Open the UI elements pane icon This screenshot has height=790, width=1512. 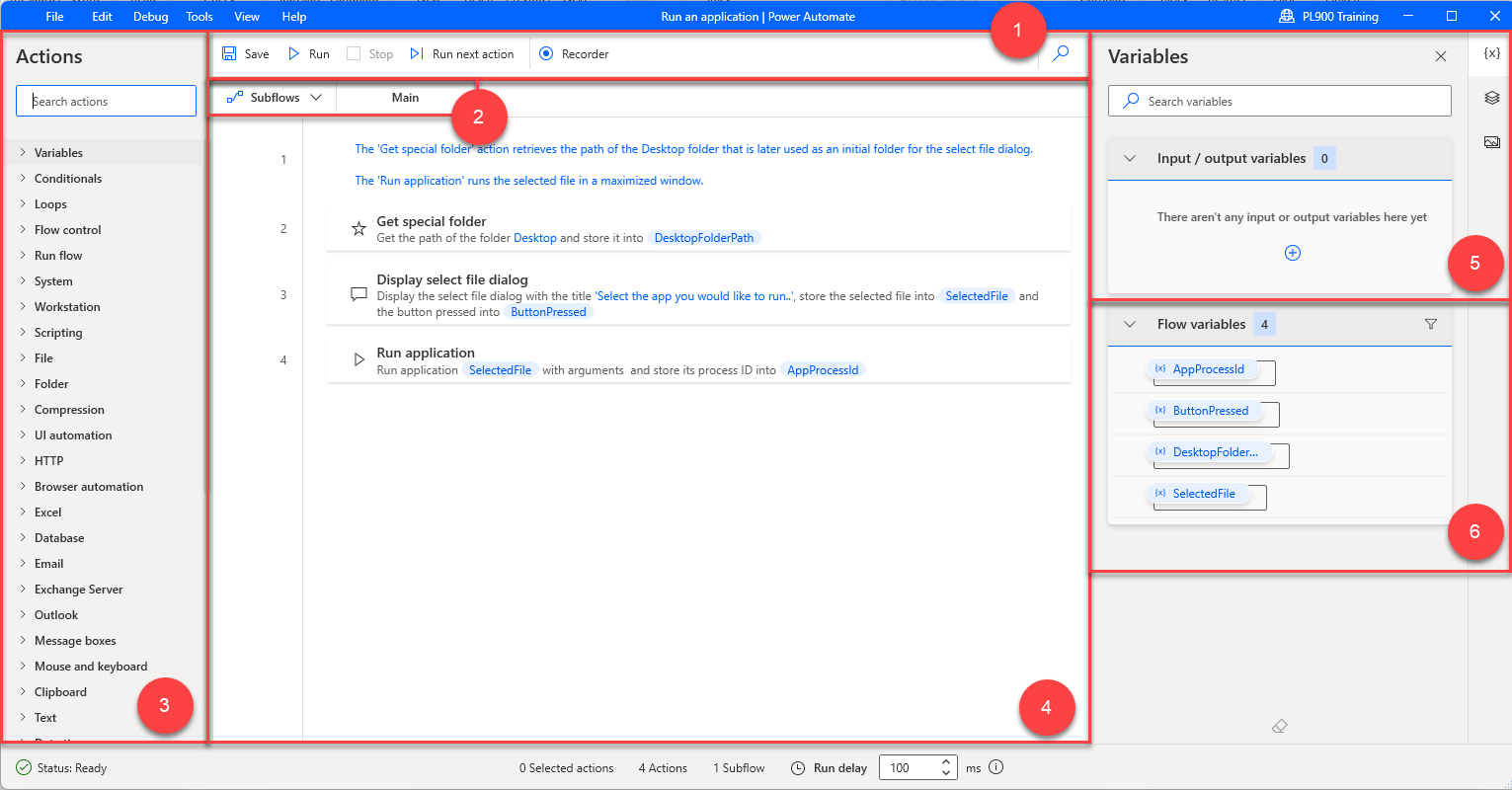[1492, 98]
